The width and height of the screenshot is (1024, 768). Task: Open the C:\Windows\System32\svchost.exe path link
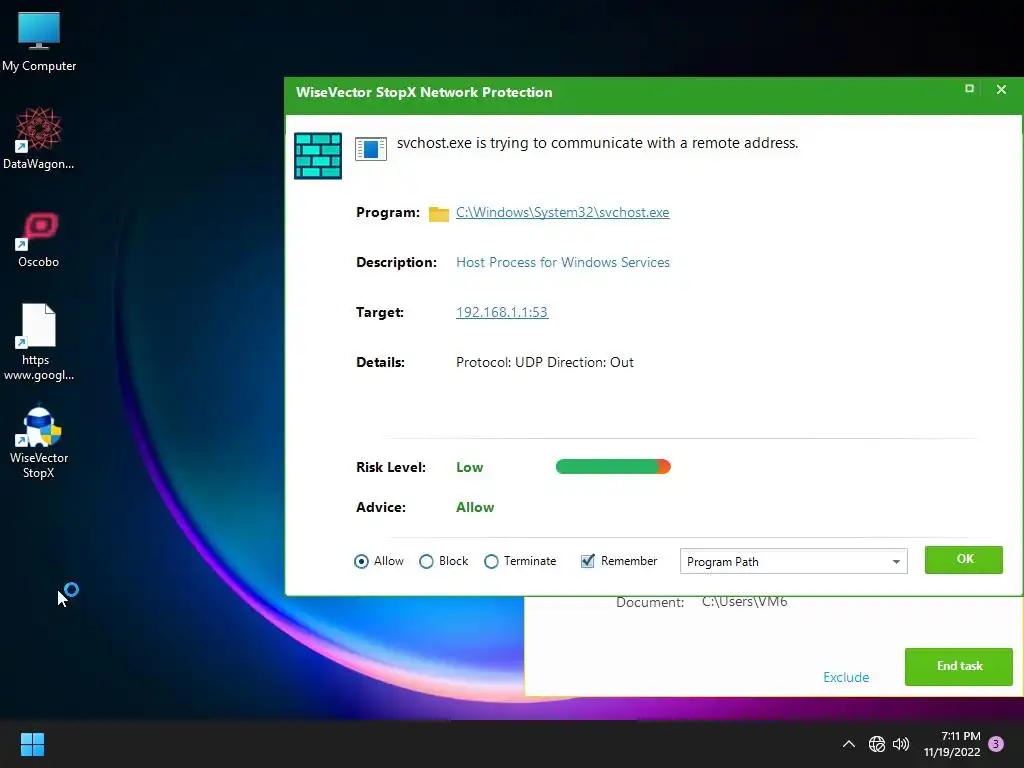[562, 212]
